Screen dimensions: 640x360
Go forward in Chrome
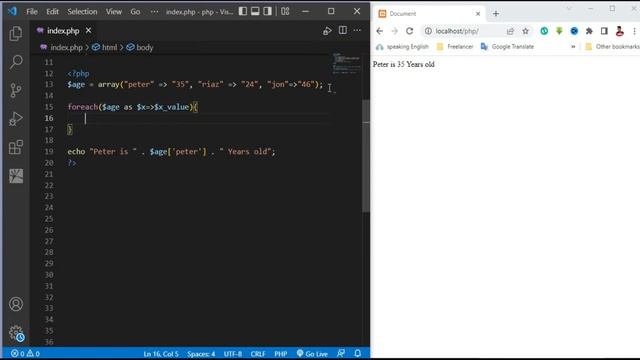(394, 31)
